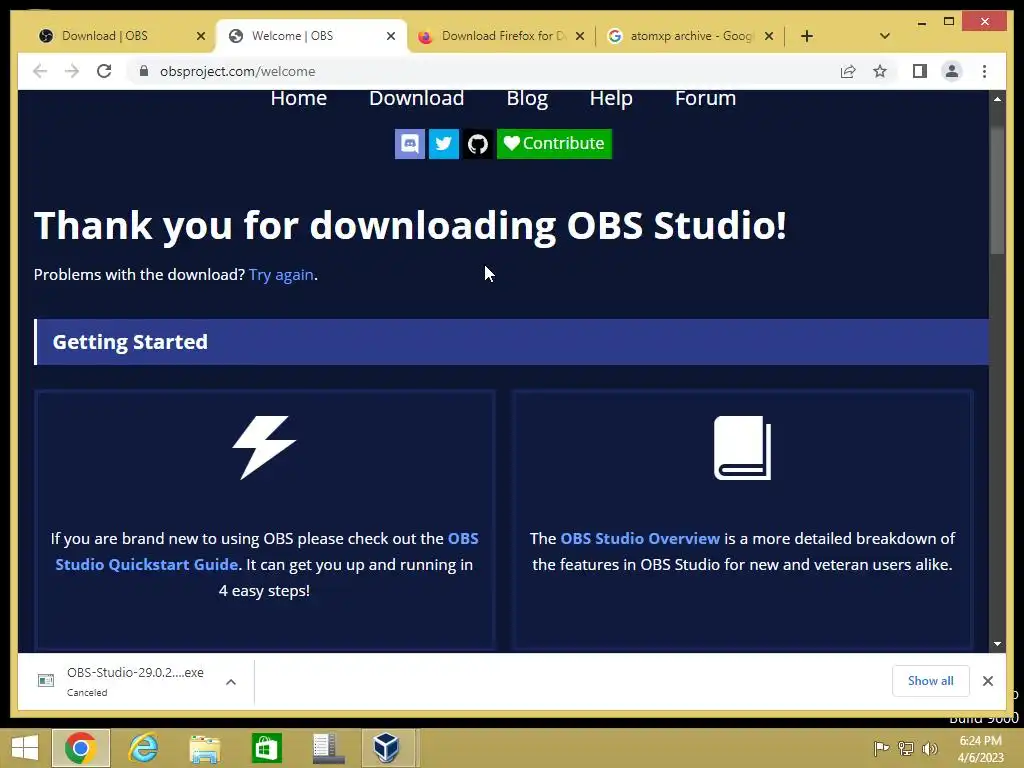Viewport: 1024px width, 768px height.
Task: Open the Windows Start button
Action: [x=25, y=748]
